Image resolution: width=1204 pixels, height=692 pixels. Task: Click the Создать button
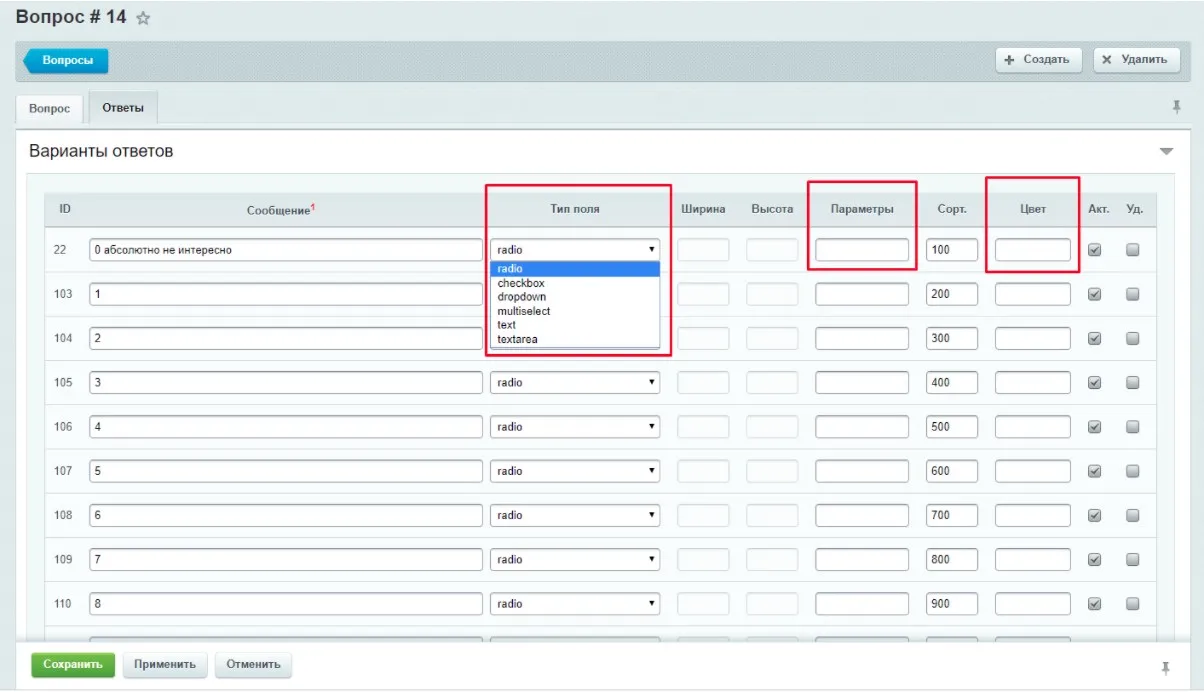coord(1038,60)
